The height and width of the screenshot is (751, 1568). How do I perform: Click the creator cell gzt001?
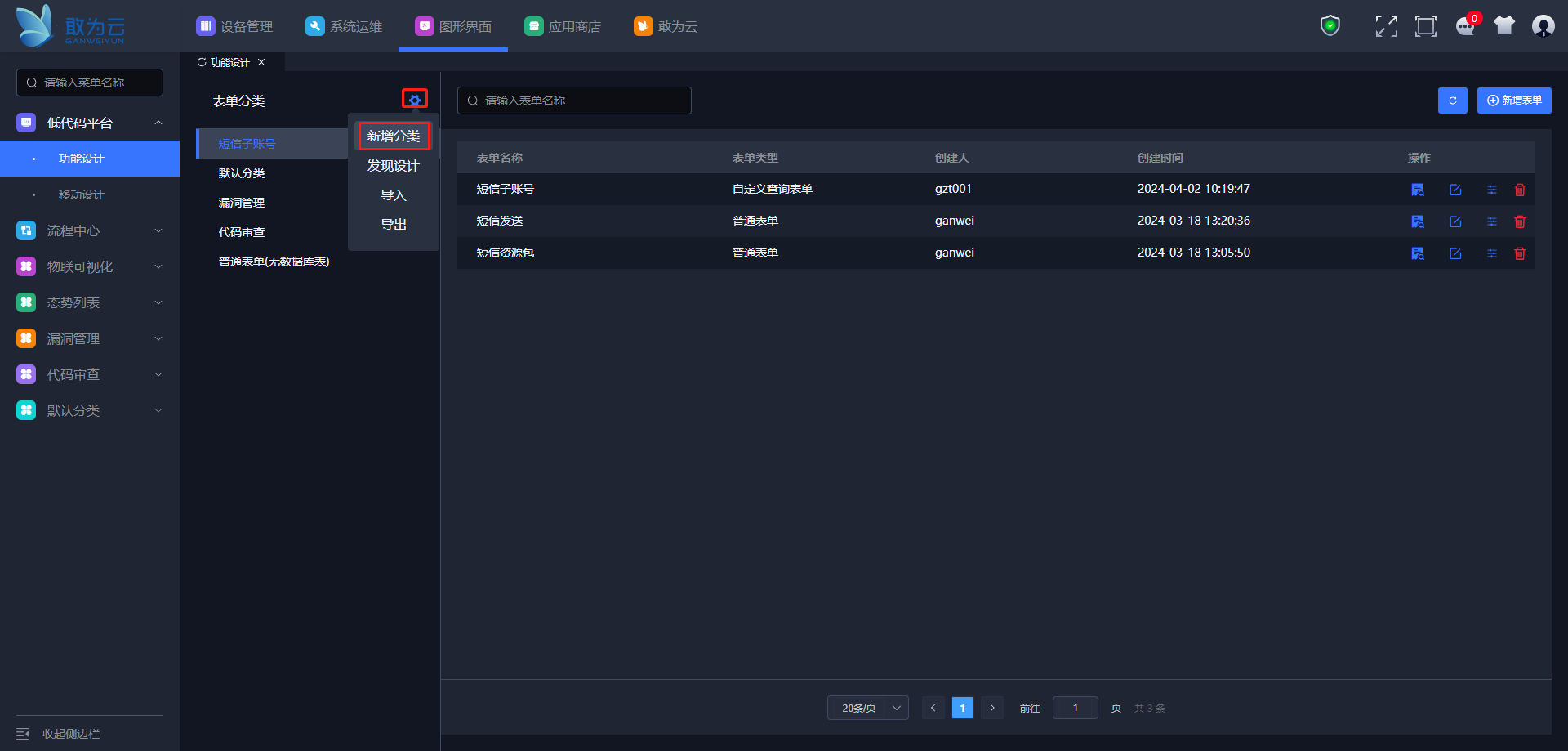(953, 189)
